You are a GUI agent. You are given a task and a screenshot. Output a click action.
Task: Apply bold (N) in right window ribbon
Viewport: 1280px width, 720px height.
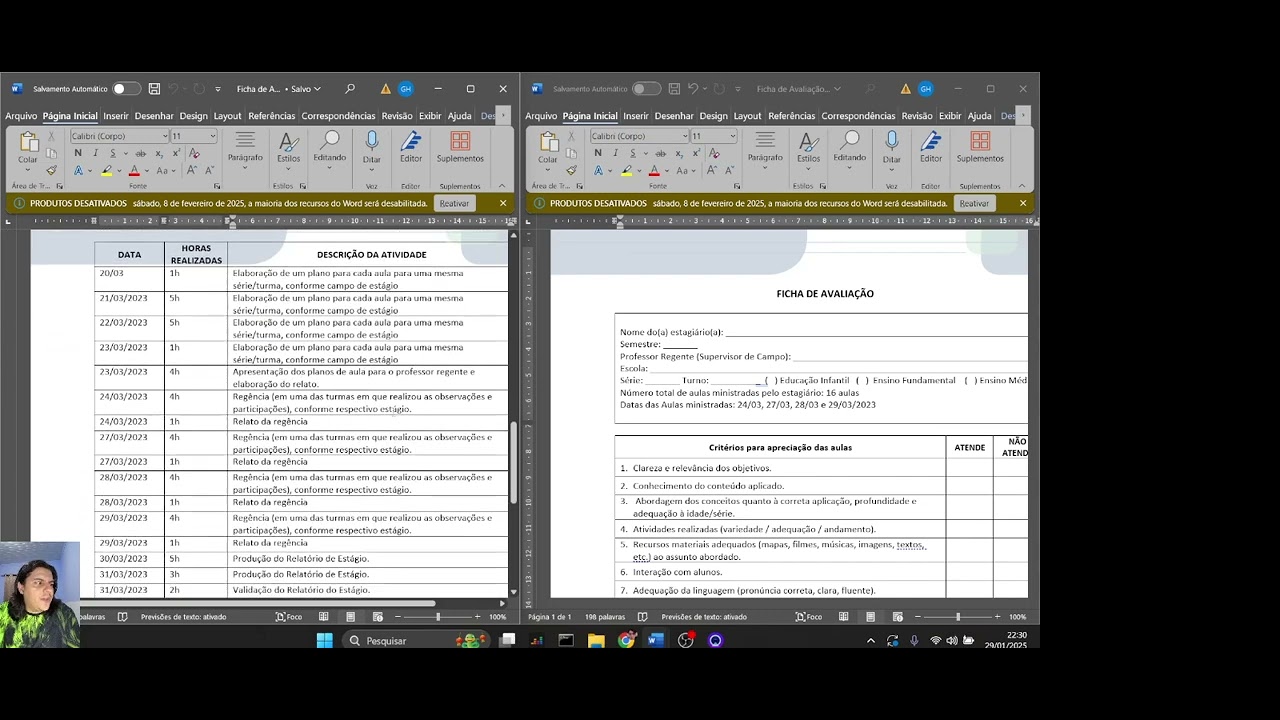[x=598, y=153]
